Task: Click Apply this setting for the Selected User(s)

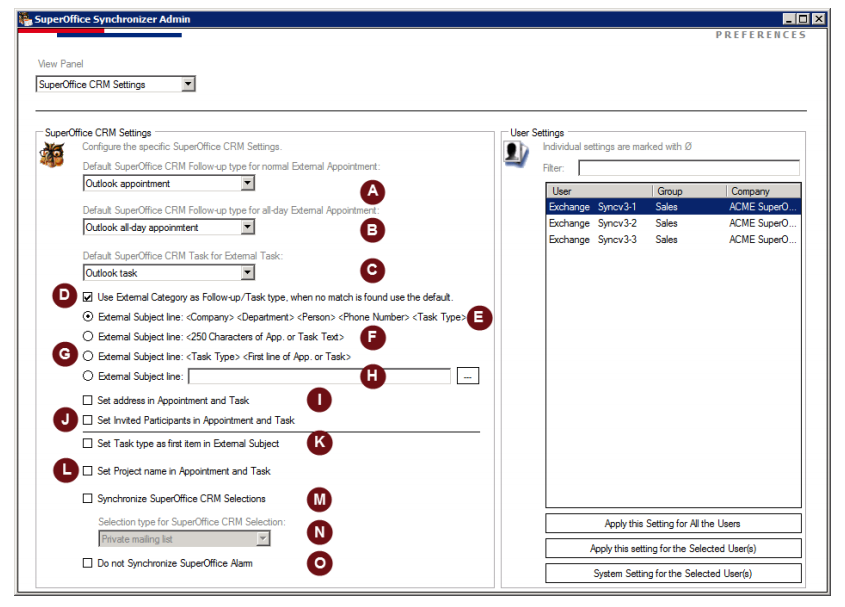Action: point(673,548)
